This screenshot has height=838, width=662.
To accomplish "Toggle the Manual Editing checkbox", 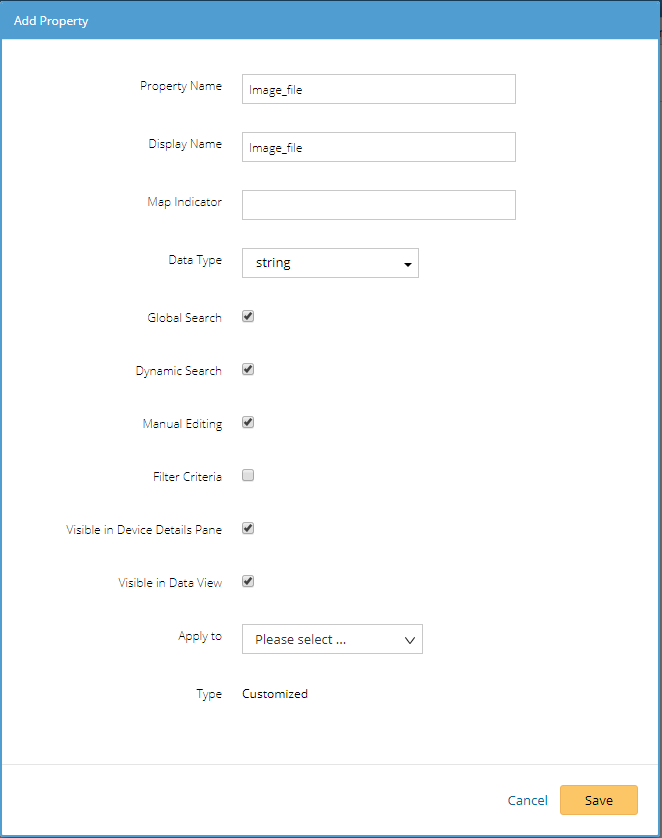I will click(248, 422).
